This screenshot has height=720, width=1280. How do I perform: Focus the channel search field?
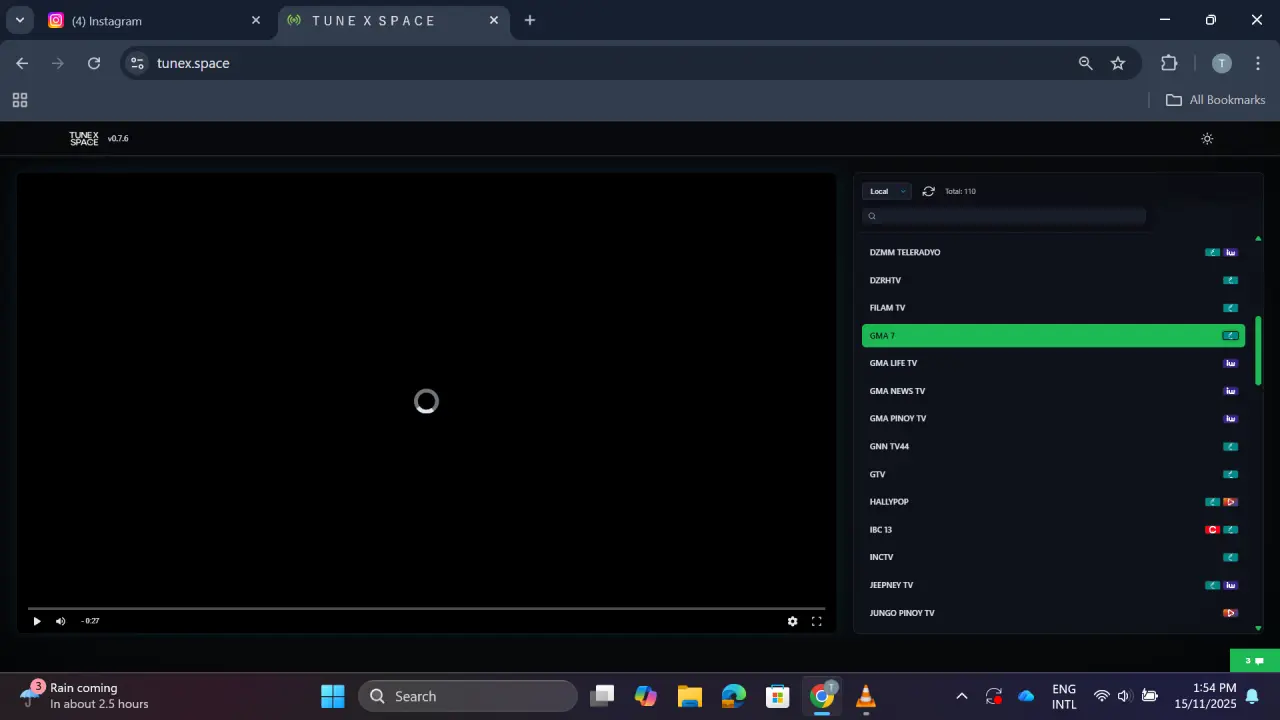[x=1004, y=216]
